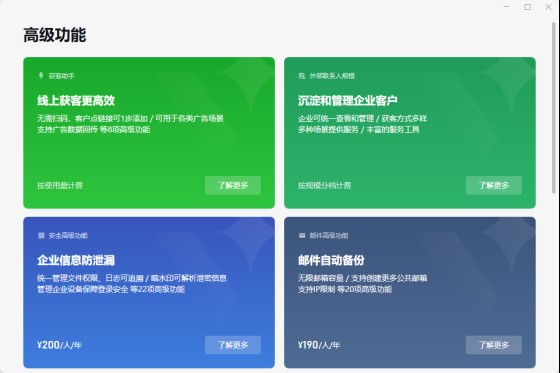Click the 获客助手 label
Image resolution: width=560 pixels, height=373 pixels.
61,76
